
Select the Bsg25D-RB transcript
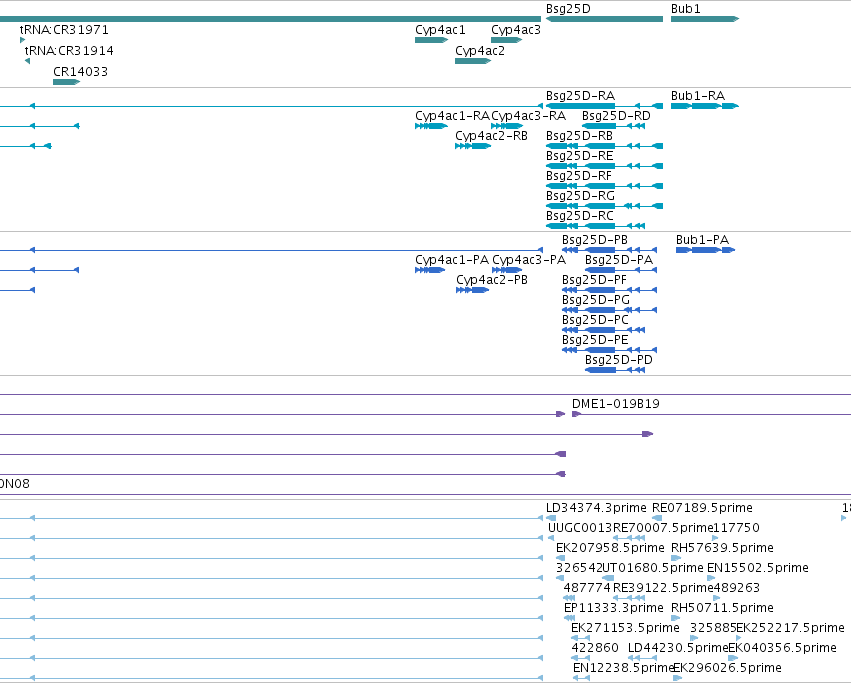pos(604,146)
